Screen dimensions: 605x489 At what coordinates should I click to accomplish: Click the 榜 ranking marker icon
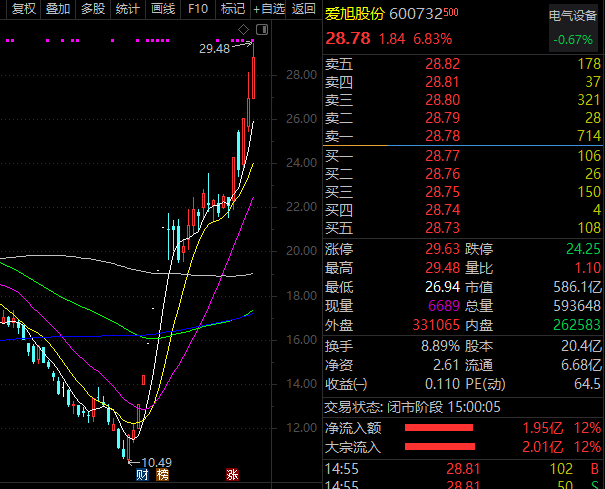tap(162, 475)
